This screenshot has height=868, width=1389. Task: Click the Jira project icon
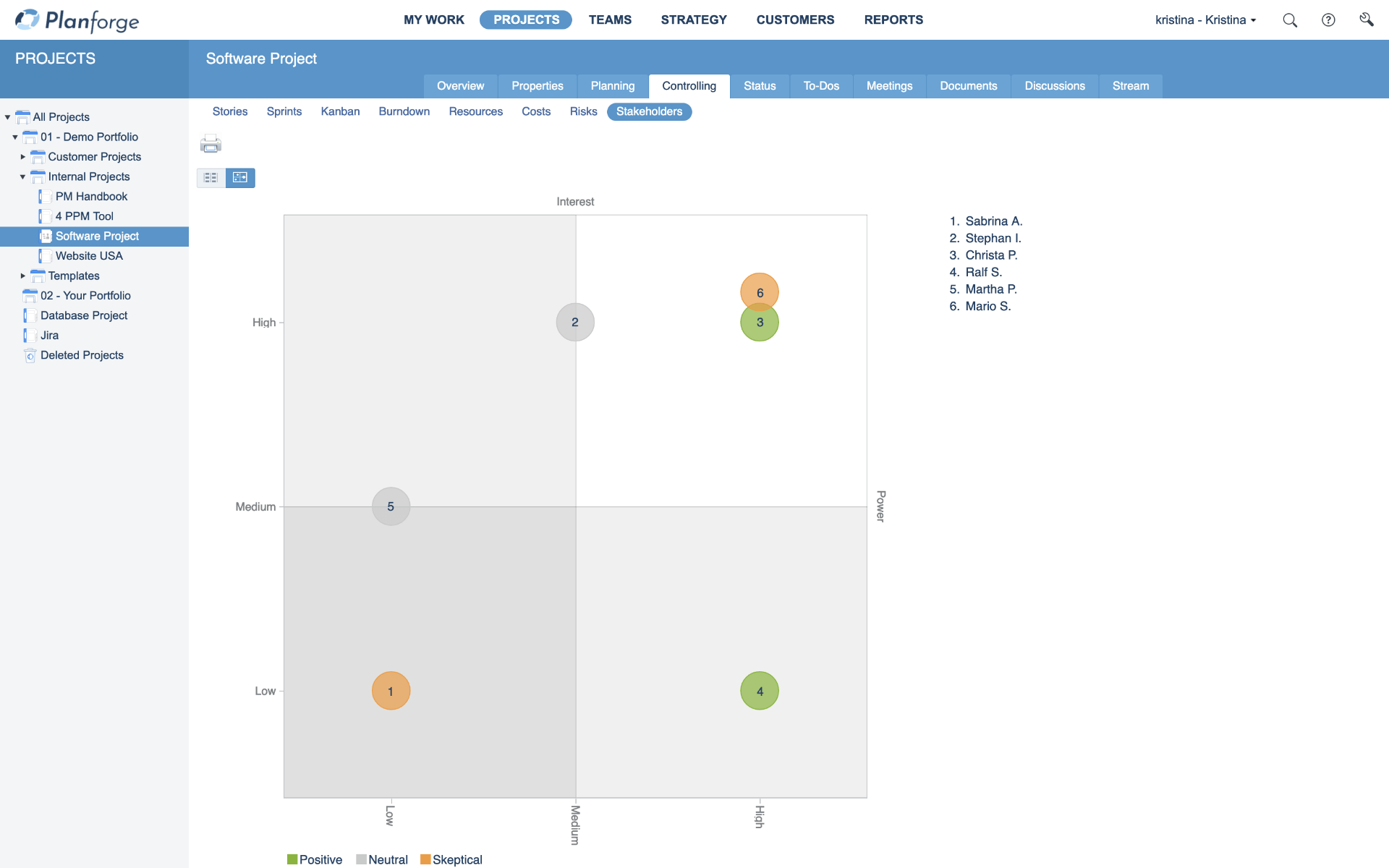[30, 336]
